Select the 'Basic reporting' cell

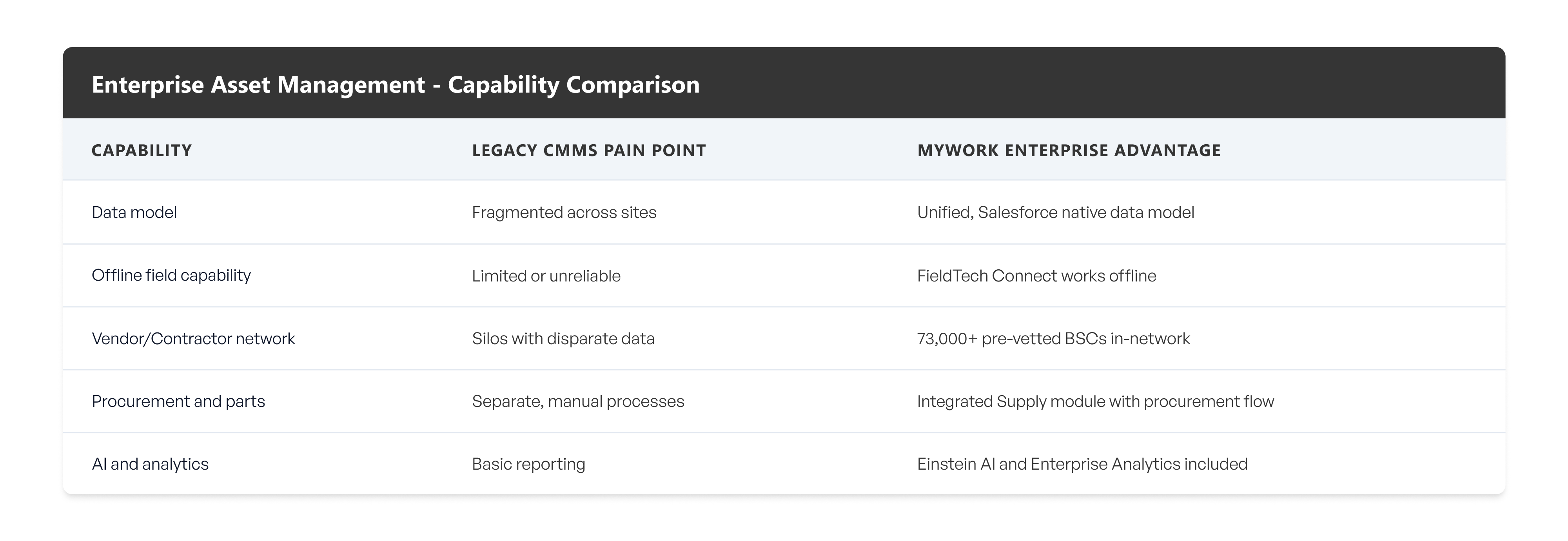pyautogui.click(x=528, y=464)
